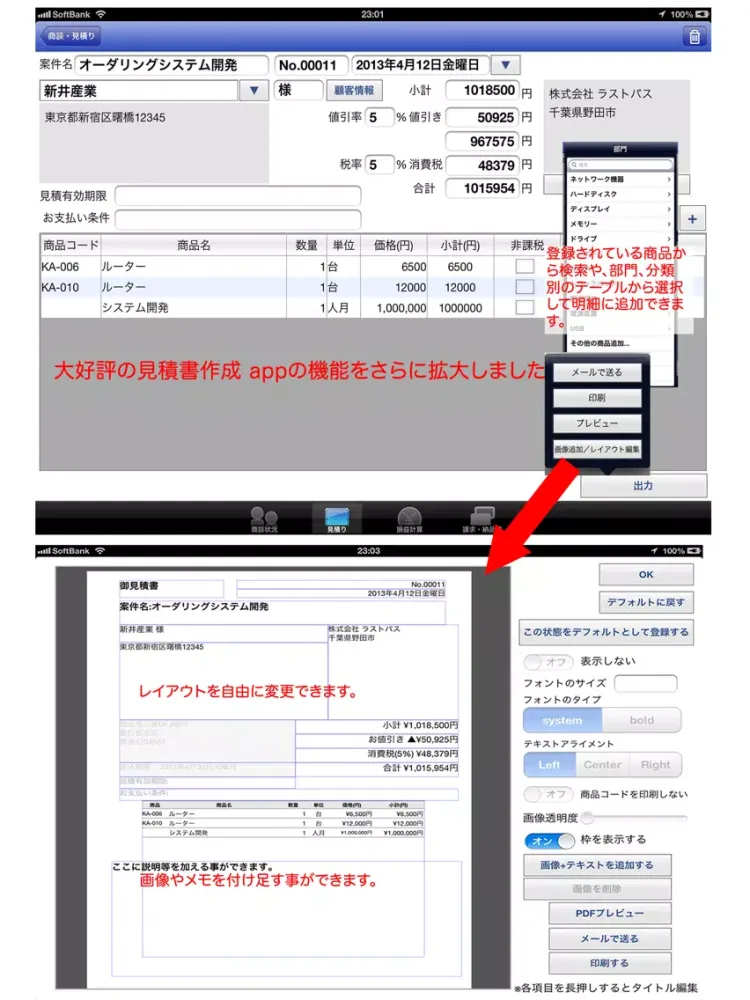
Task: Expand the customer dropdown next to 新井産業
Action: click(x=253, y=91)
